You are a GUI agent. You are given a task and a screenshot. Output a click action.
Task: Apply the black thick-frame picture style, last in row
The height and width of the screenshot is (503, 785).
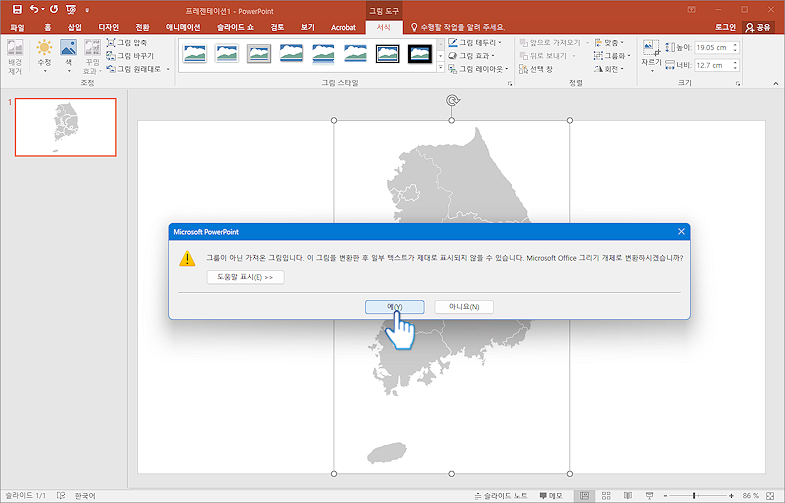[x=420, y=53]
